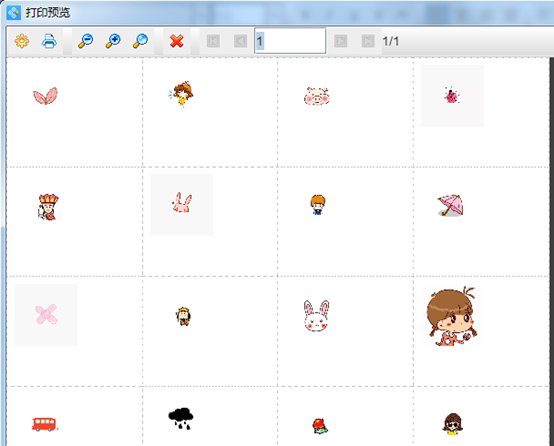Select the red rose image
Screen dimensions: 554x446
[x=320, y=426]
